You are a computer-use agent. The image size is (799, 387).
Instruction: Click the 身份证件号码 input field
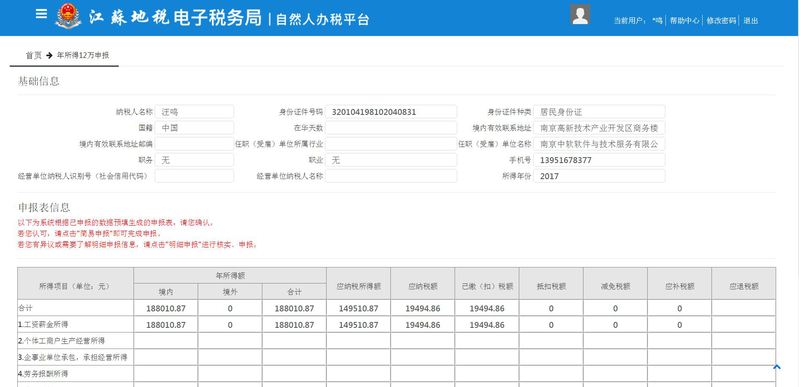tap(391, 112)
